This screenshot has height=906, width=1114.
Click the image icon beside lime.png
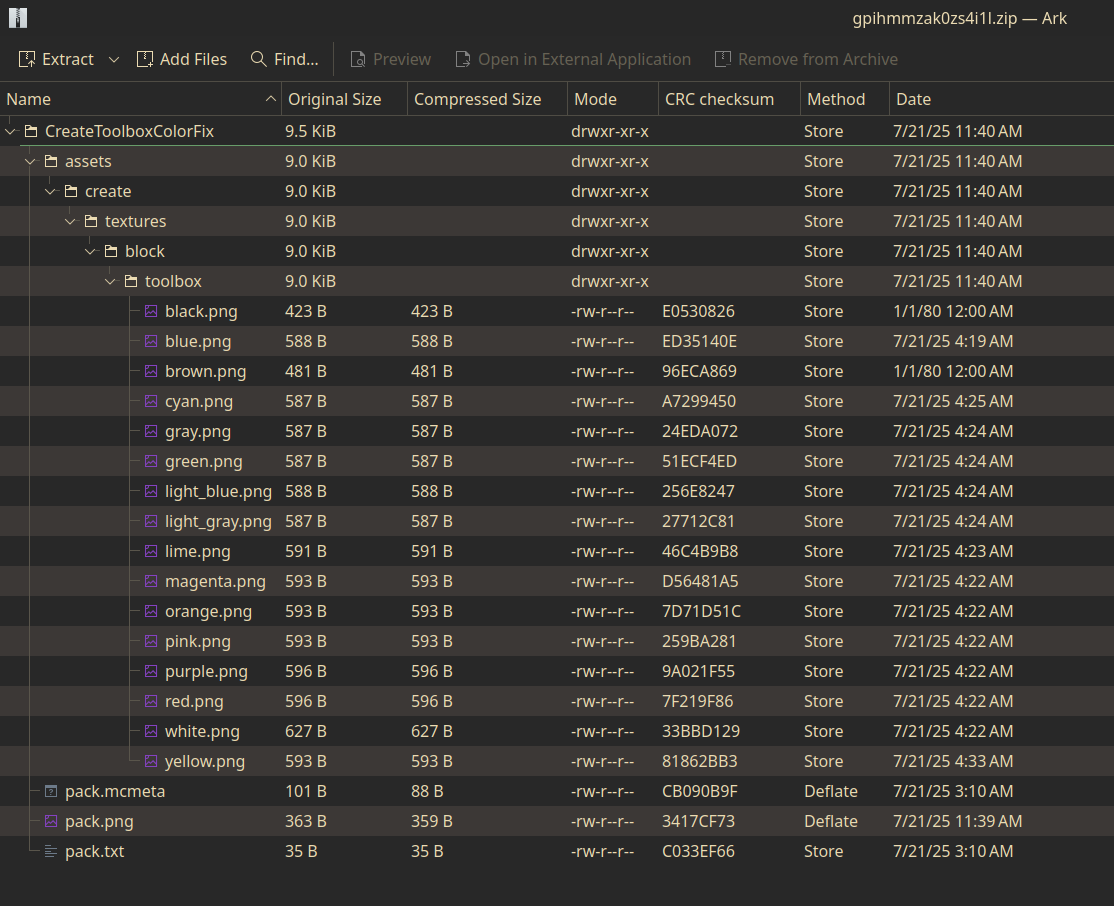pos(151,551)
